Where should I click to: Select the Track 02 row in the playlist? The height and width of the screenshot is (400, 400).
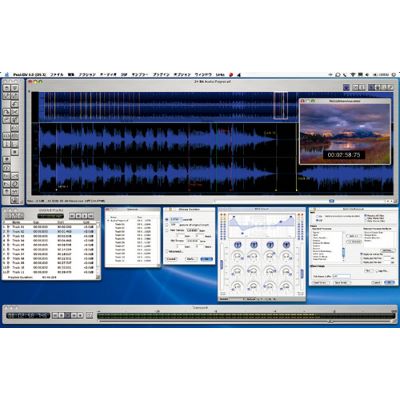pyautogui.click(x=51, y=231)
